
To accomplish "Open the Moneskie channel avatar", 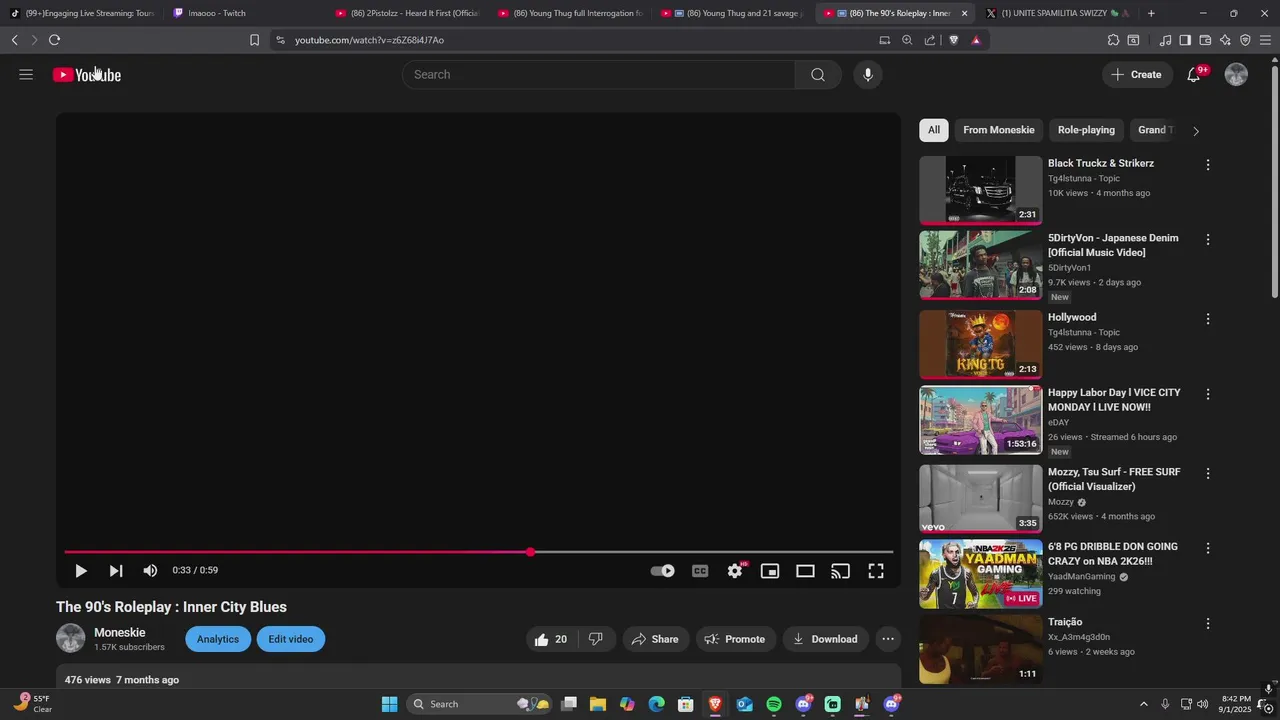I will tap(71, 638).
